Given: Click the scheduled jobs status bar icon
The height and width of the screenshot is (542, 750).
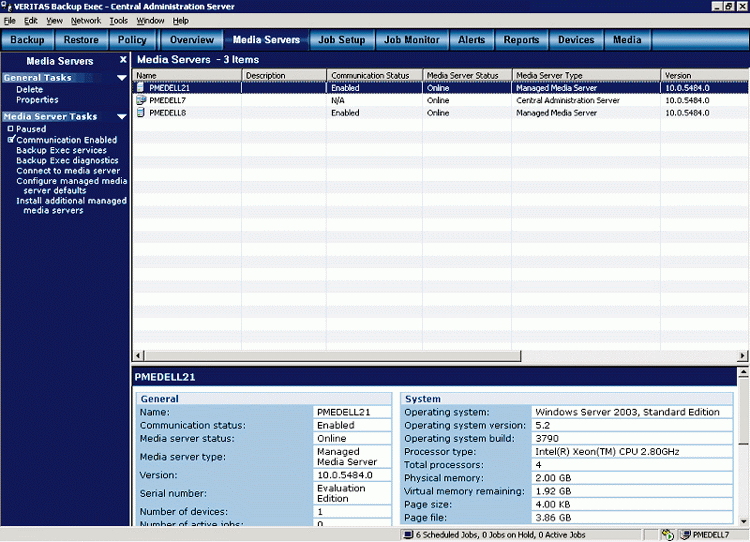Looking at the screenshot, I should tap(408, 534).
